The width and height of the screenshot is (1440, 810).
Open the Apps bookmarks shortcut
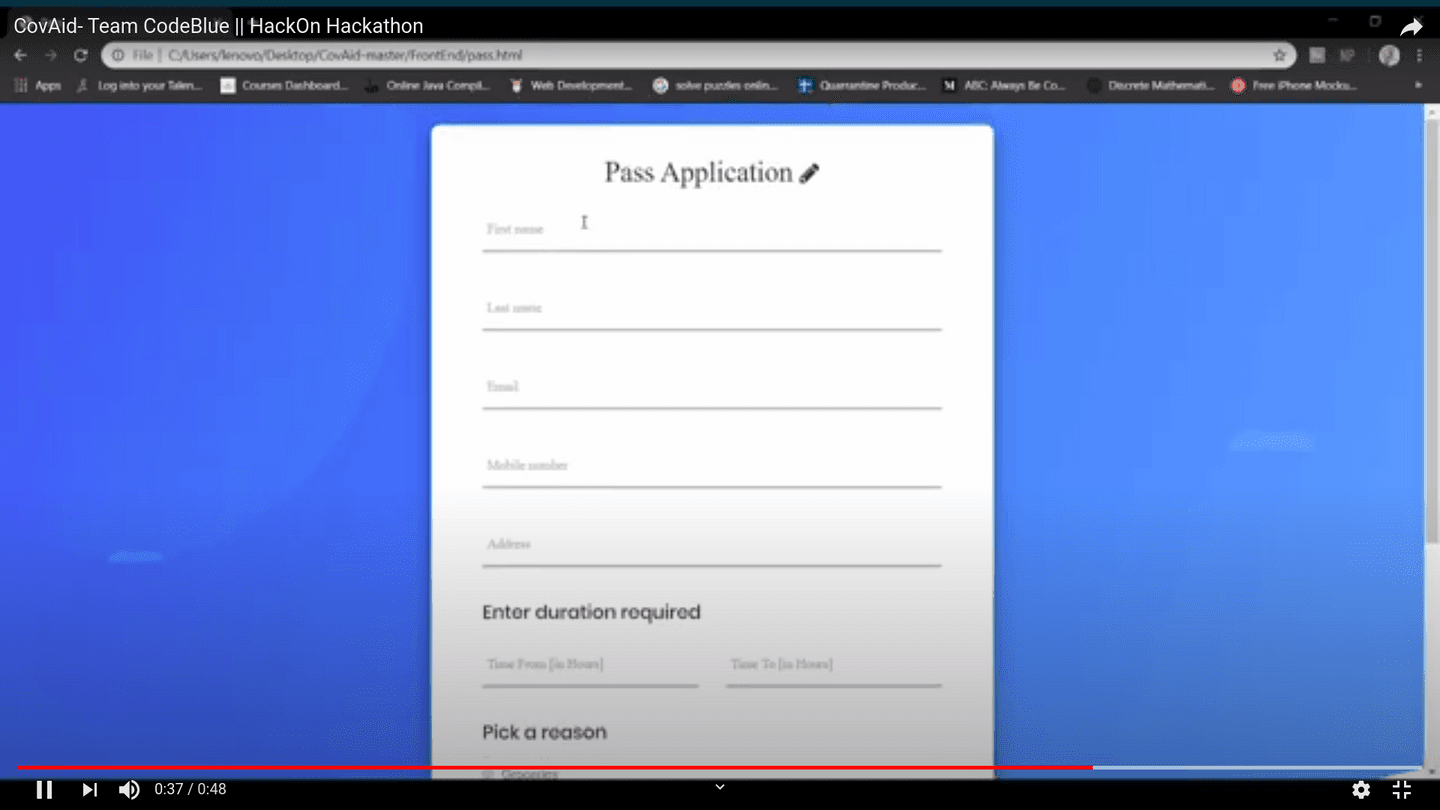point(38,86)
